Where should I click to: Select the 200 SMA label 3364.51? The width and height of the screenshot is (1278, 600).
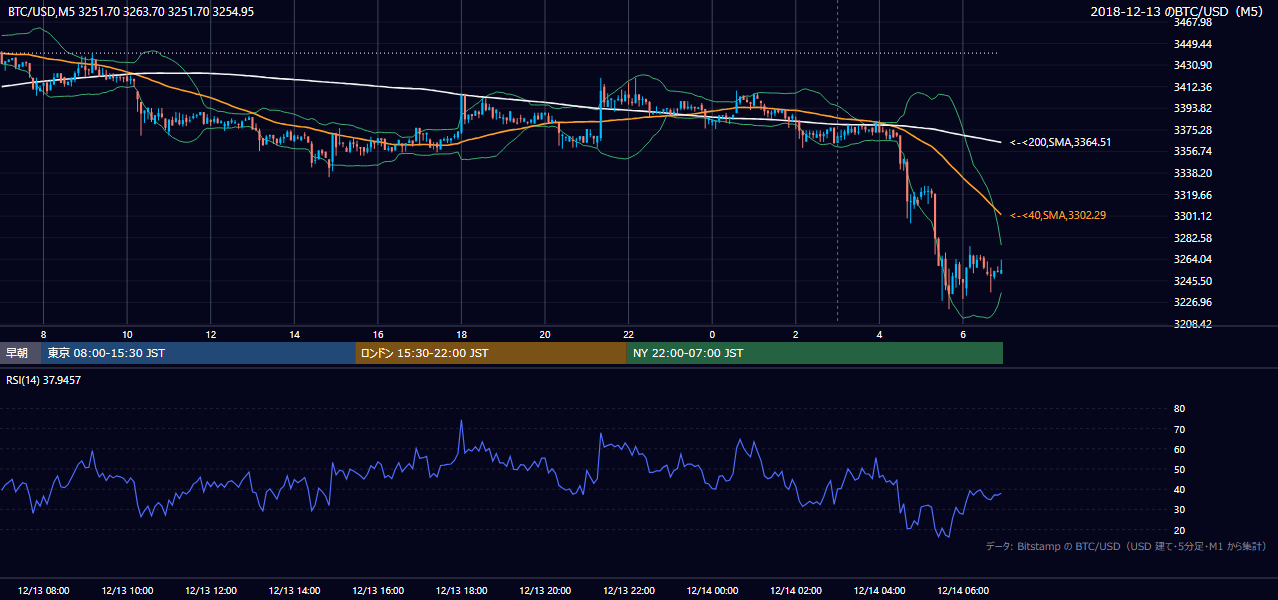(1061, 142)
